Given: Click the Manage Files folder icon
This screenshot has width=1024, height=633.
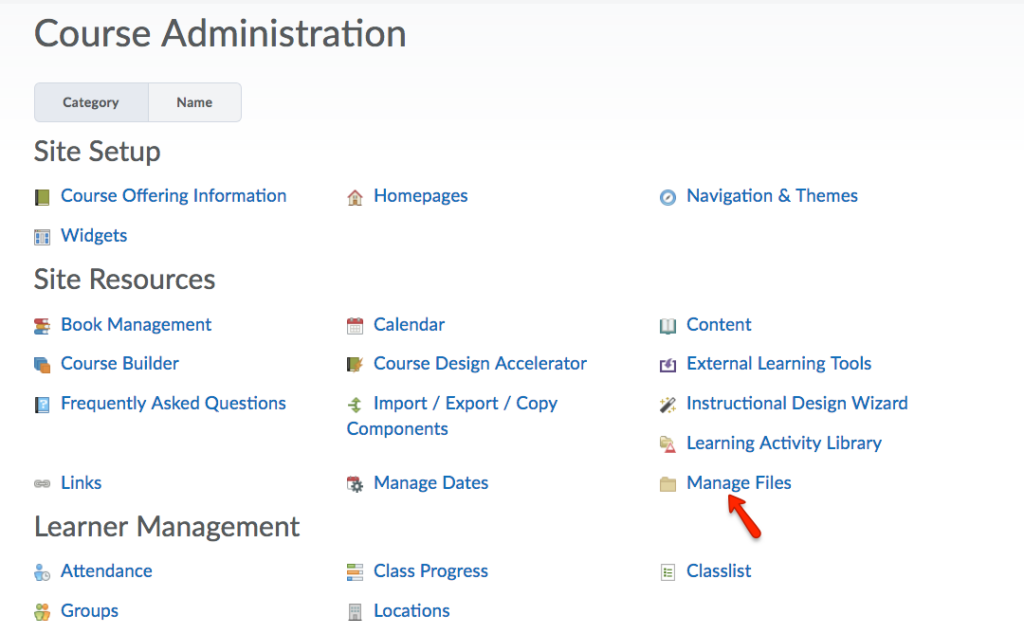Looking at the screenshot, I should pyautogui.click(x=668, y=484).
